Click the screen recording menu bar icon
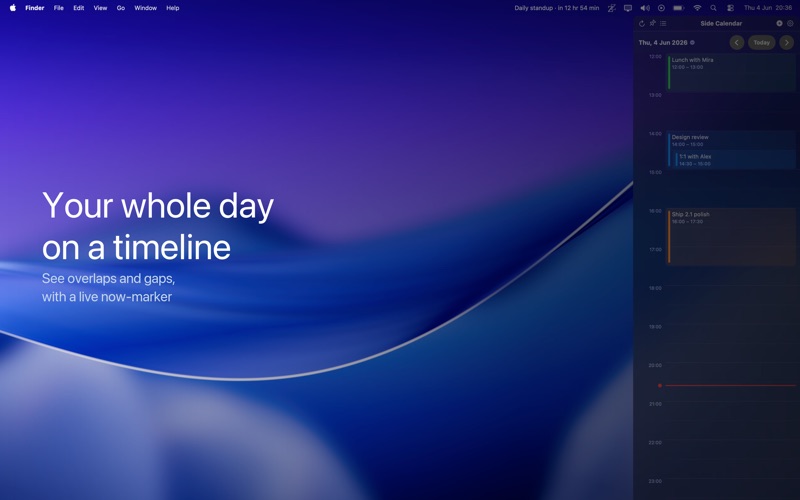The width and height of the screenshot is (800, 500). [661, 8]
